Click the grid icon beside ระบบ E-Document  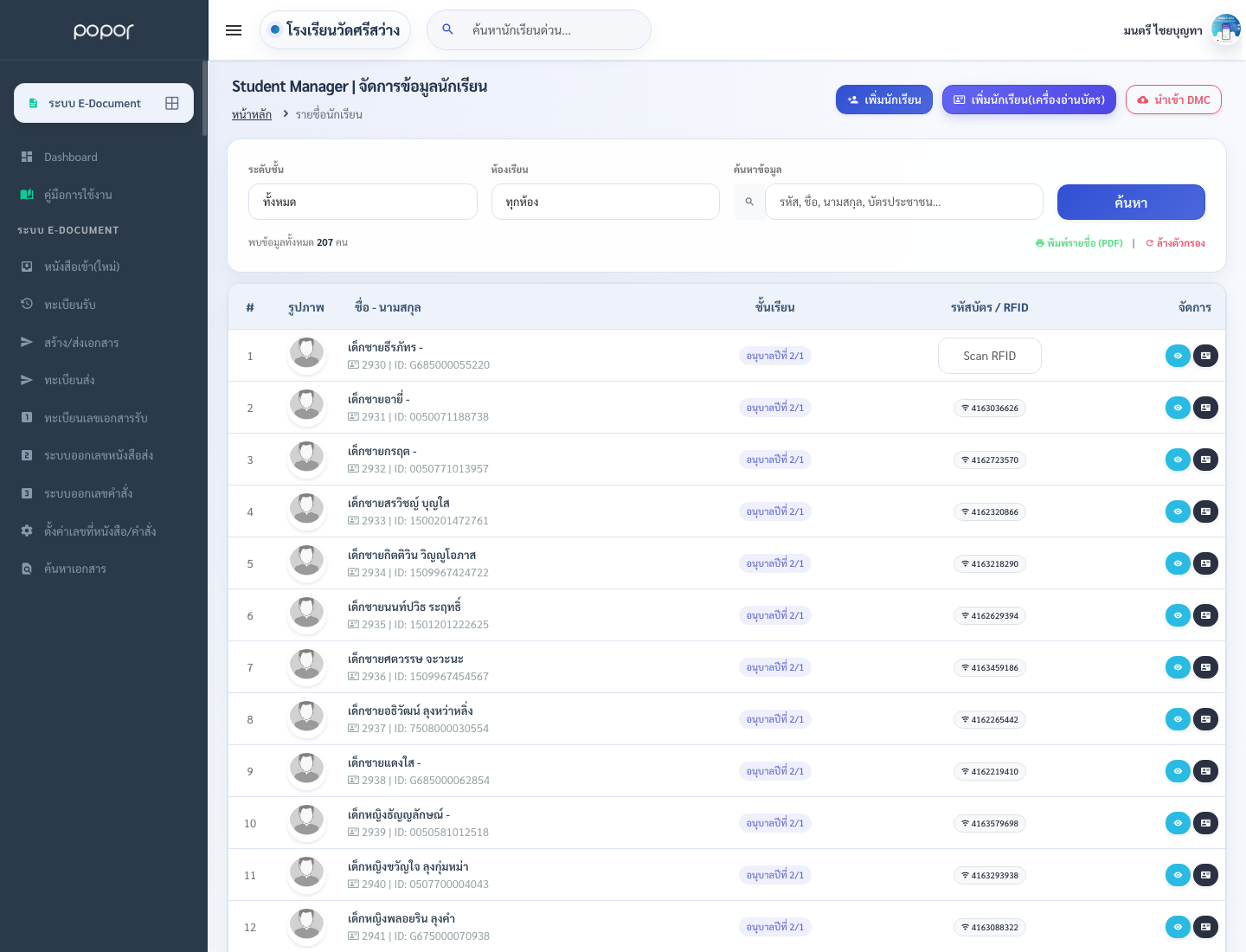click(x=172, y=103)
